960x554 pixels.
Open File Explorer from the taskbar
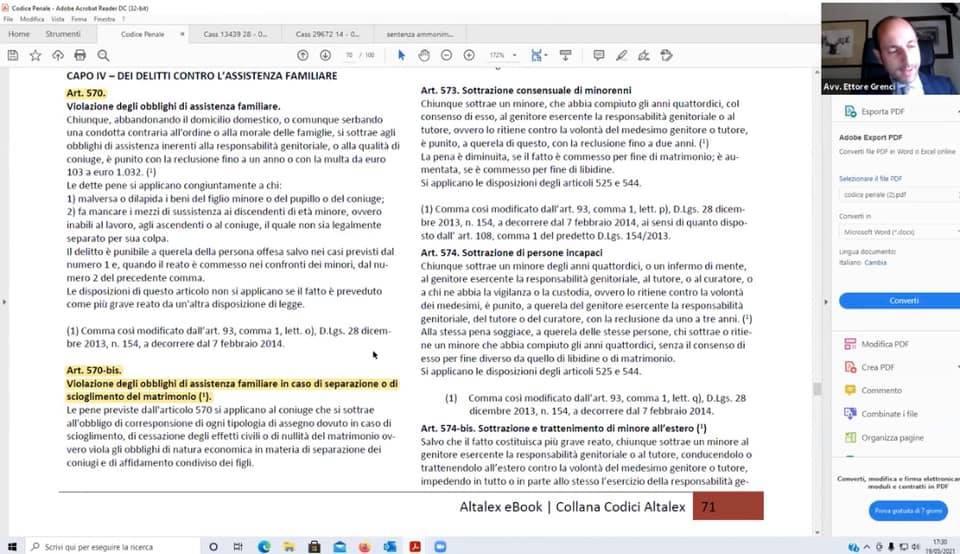pyautogui.click(x=289, y=547)
